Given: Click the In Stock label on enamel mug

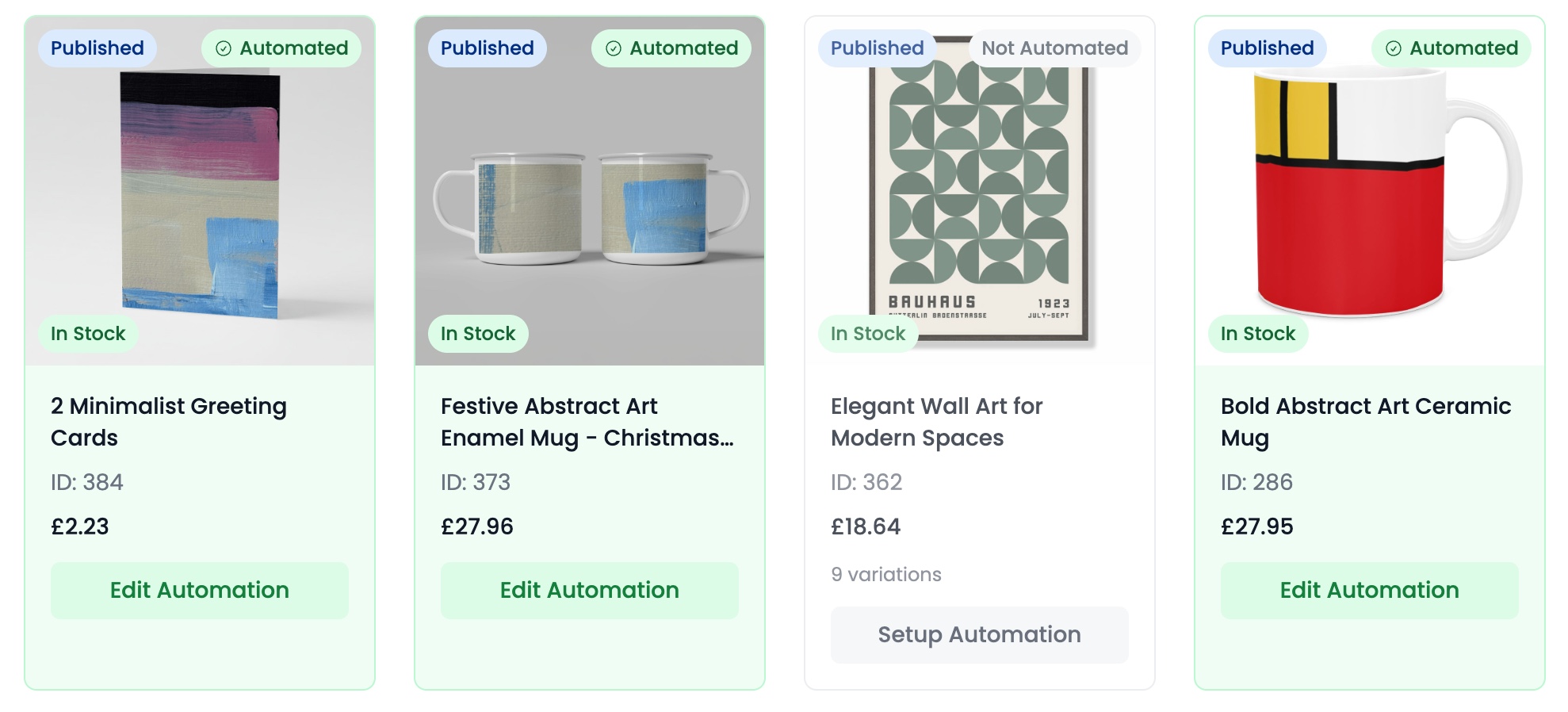Looking at the screenshot, I should 478,334.
